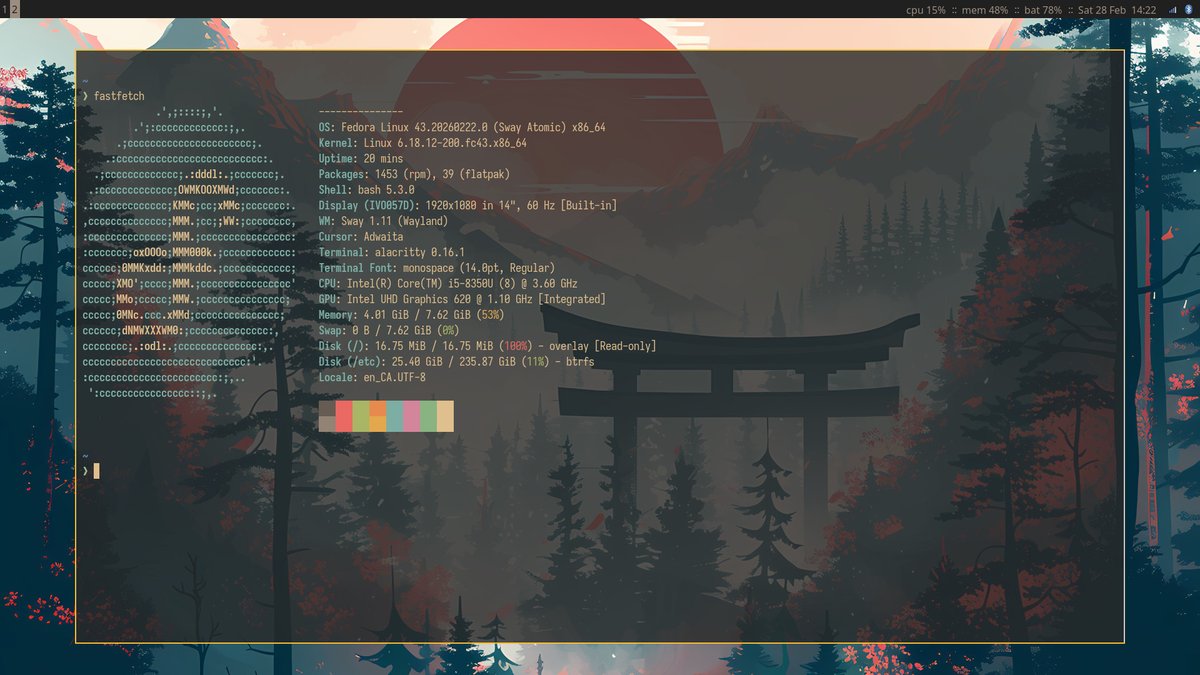The image size is (1200, 675).
Task: Select the olive green color block
Action: click(361, 416)
